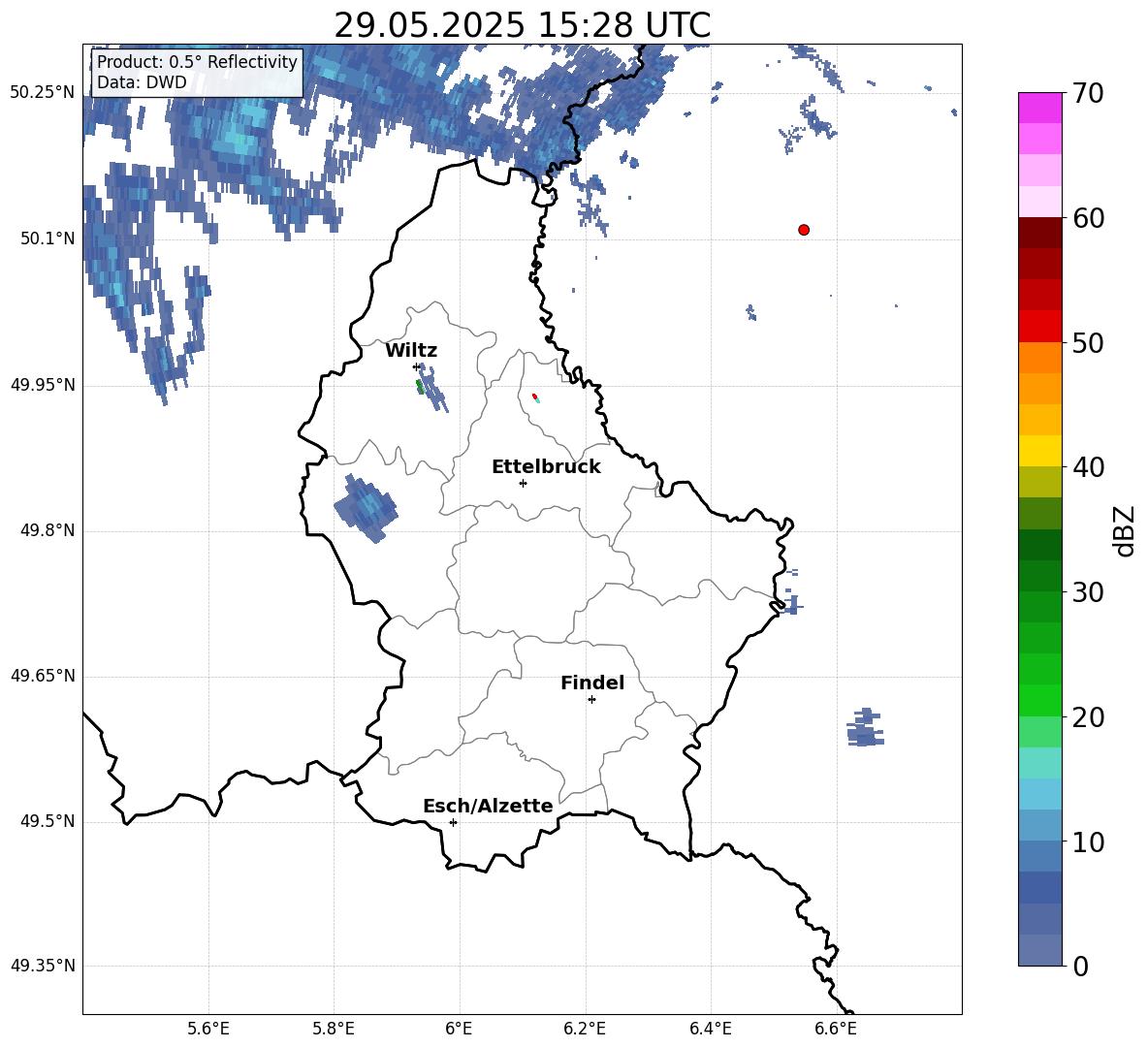Viewport: 1148px width, 1048px height.
Task: Click the Ettelbruck station cross marker
Action: click(523, 483)
